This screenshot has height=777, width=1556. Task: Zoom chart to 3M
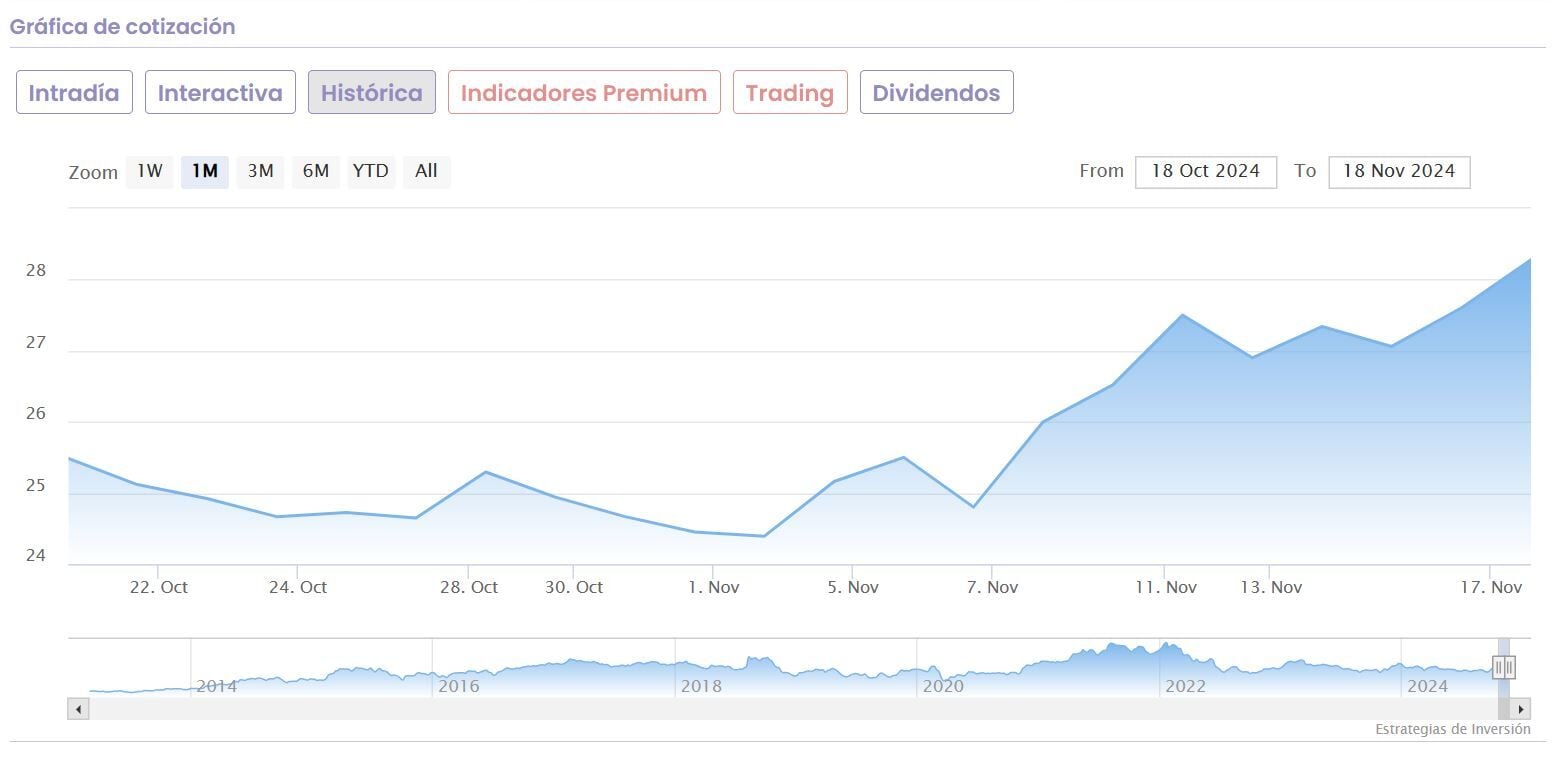(x=260, y=171)
